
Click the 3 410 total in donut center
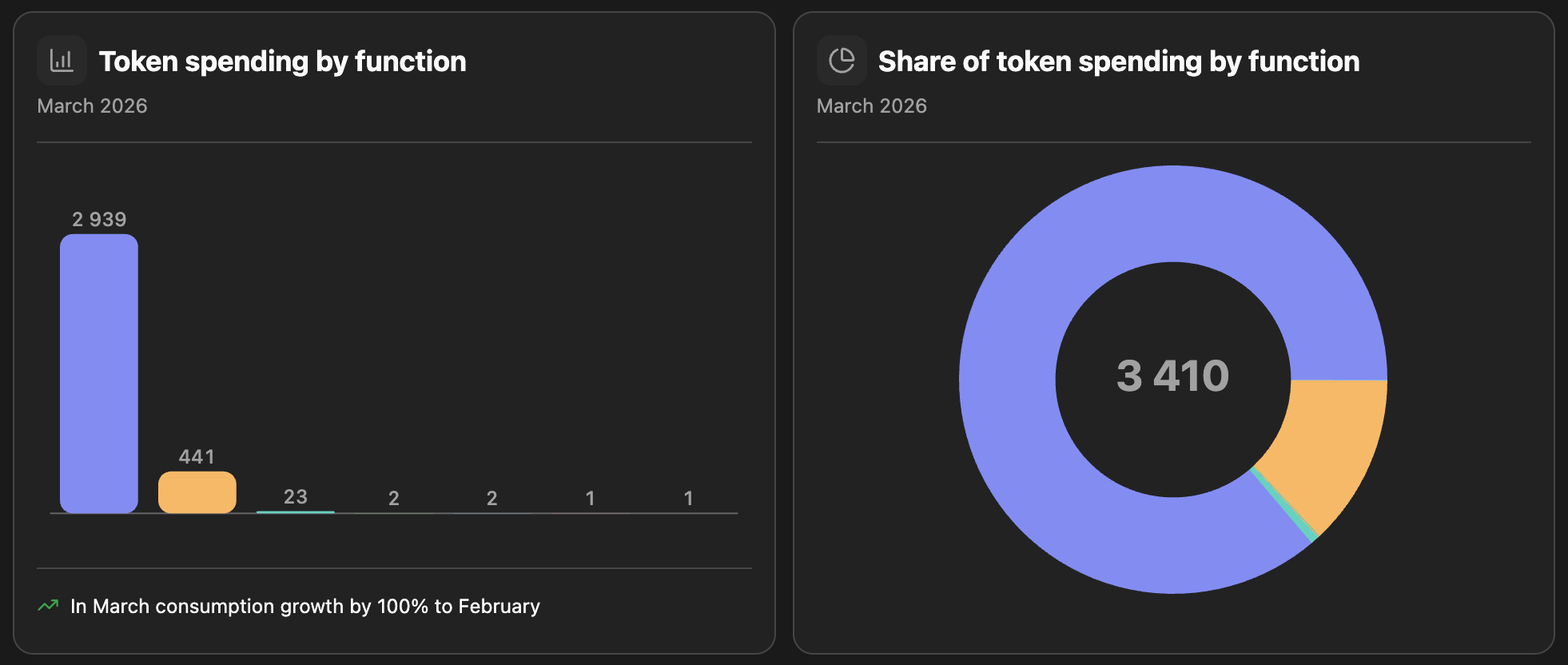[1172, 376]
